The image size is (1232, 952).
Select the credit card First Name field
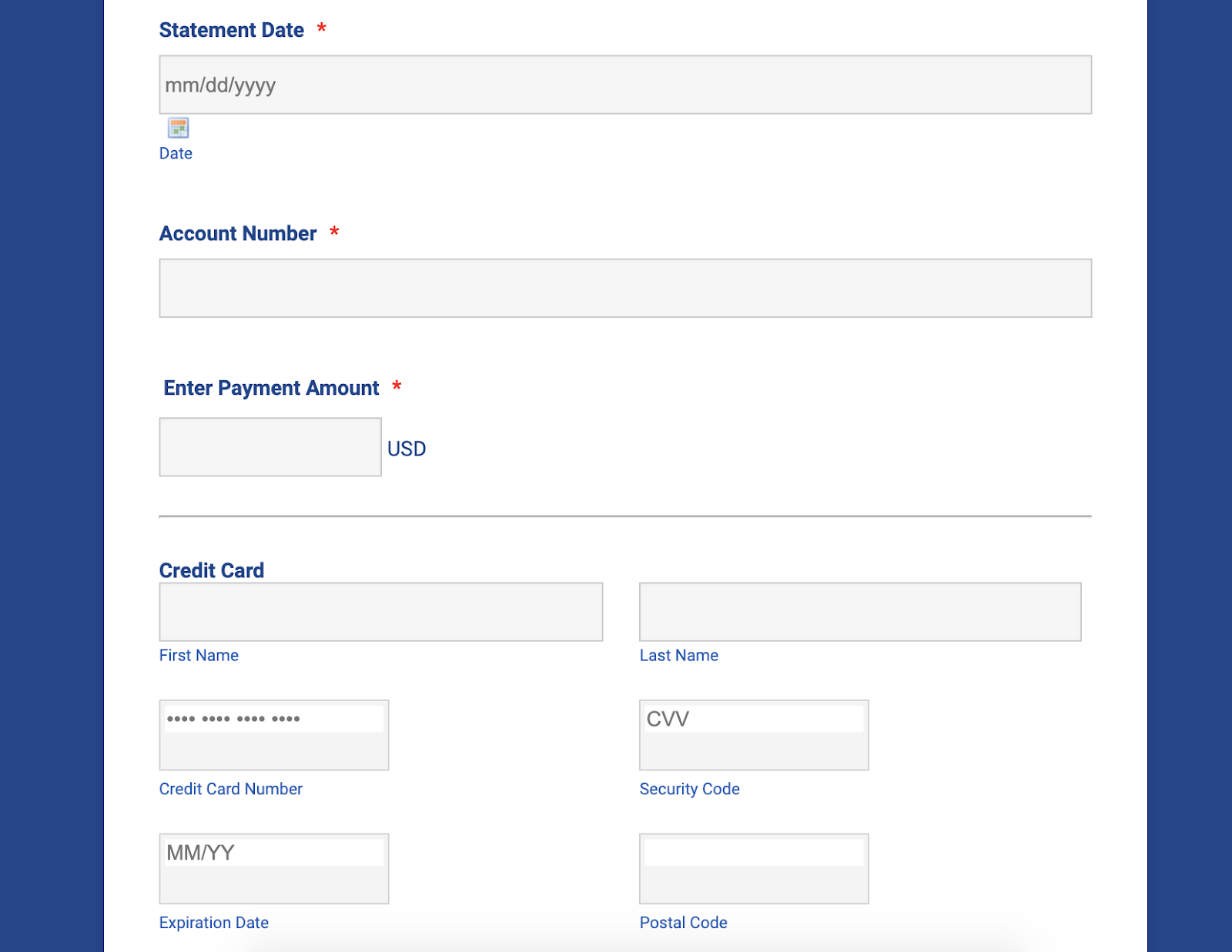(x=380, y=612)
